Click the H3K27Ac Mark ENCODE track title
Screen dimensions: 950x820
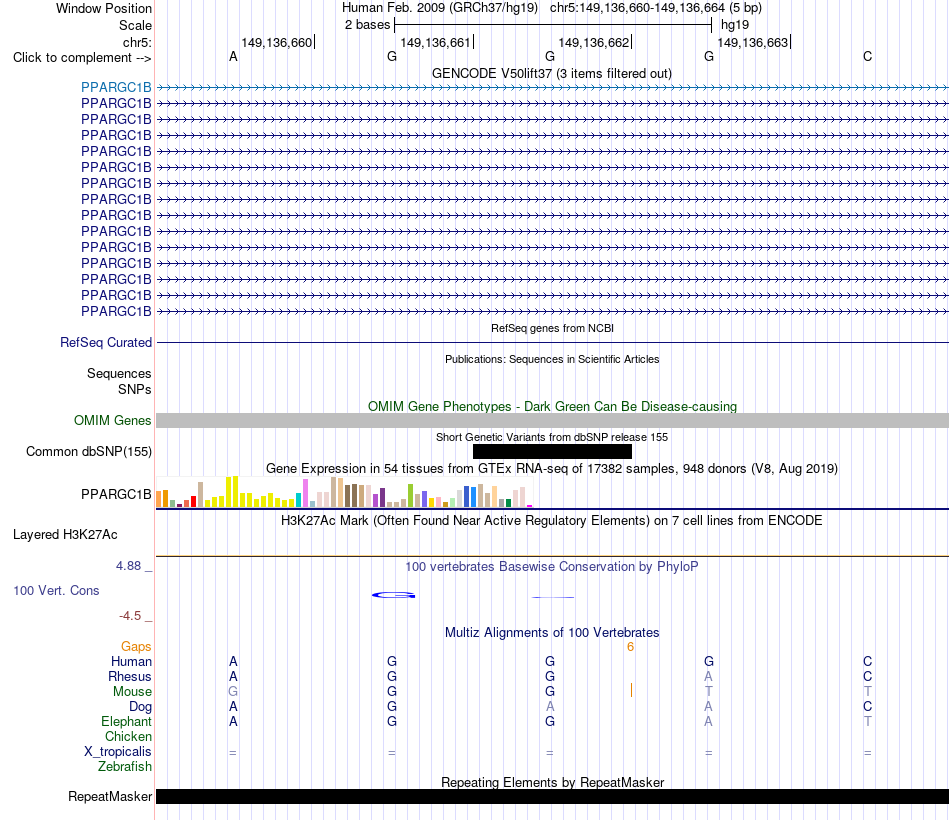coord(551,521)
